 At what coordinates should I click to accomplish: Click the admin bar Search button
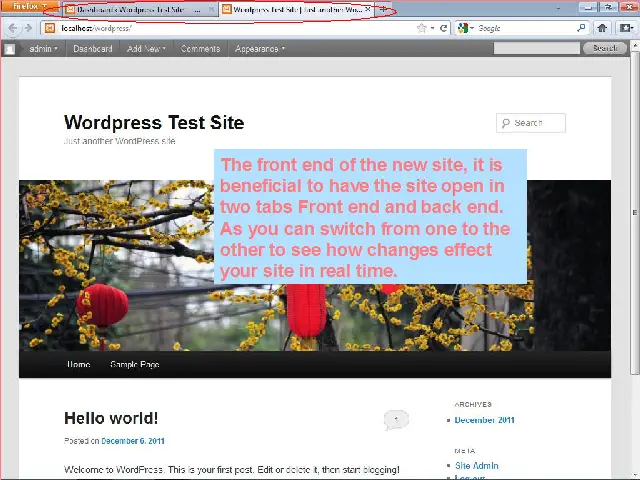[605, 48]
